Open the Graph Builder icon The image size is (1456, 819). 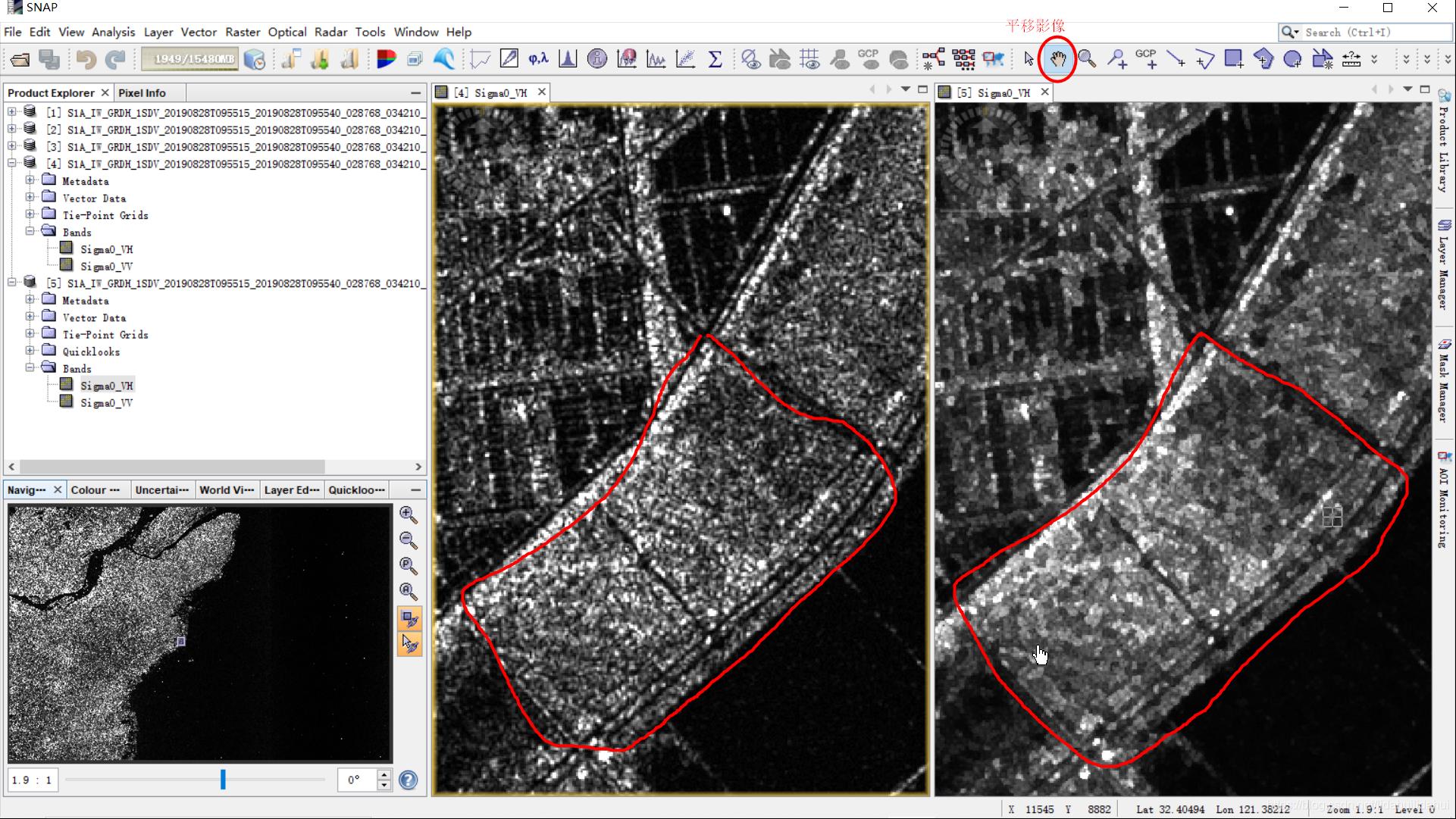(933, 59)
